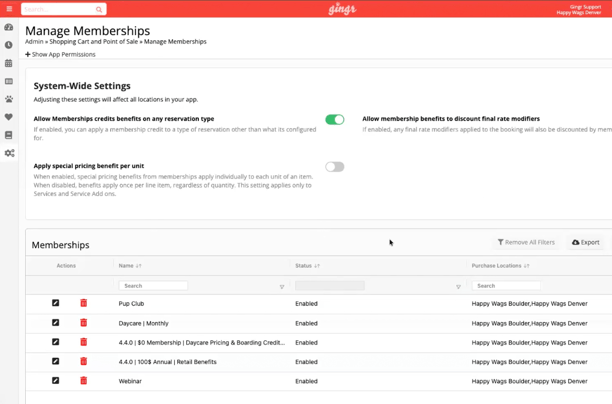
Task: Click the 4.4.0 | 100$ Annual | Retail Benefits cell
Action: (x=167, y=362)
